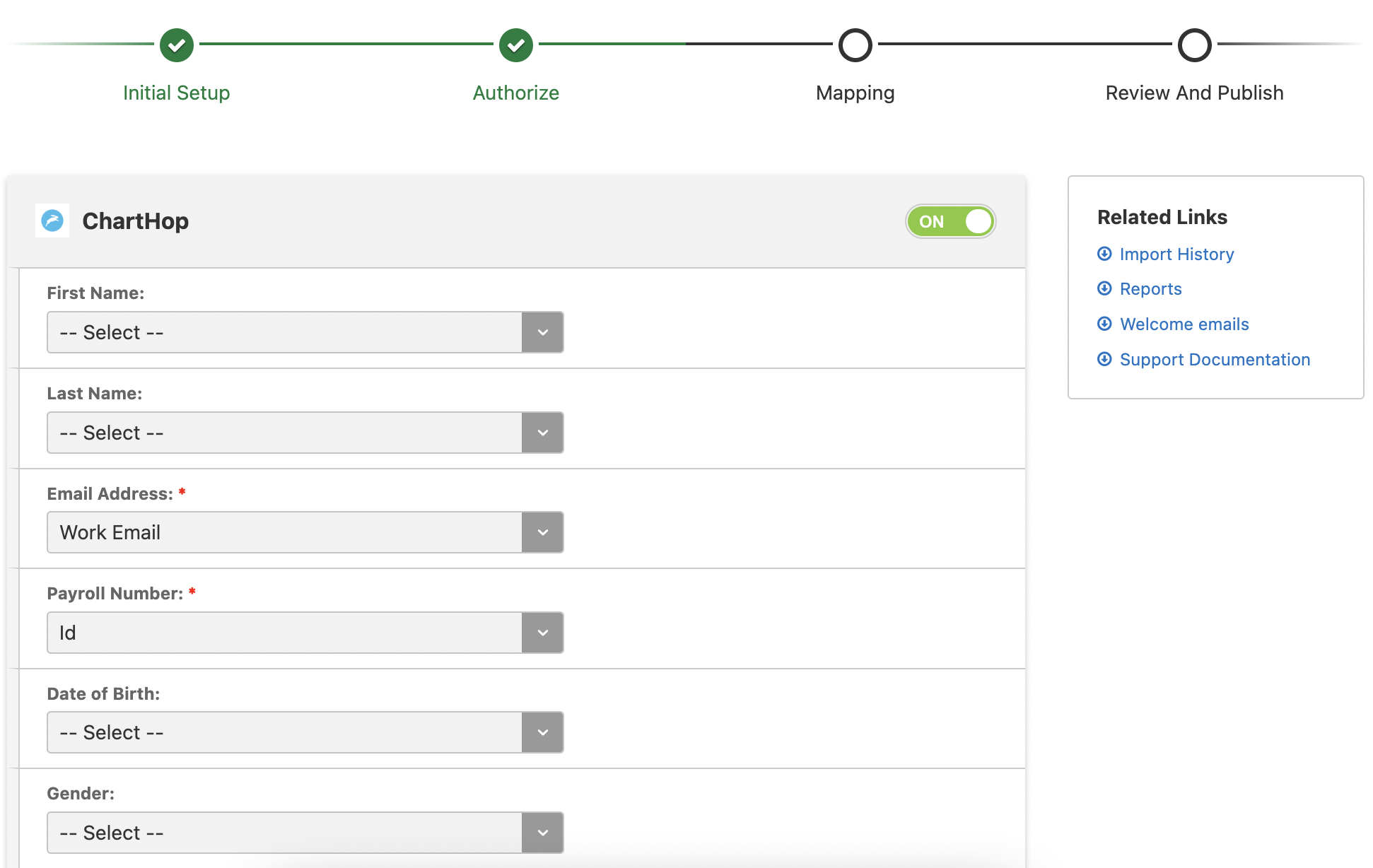Click the ChartHop heading text
The width and height of the screenshot is (1373, 868).
tap(136, 221)
